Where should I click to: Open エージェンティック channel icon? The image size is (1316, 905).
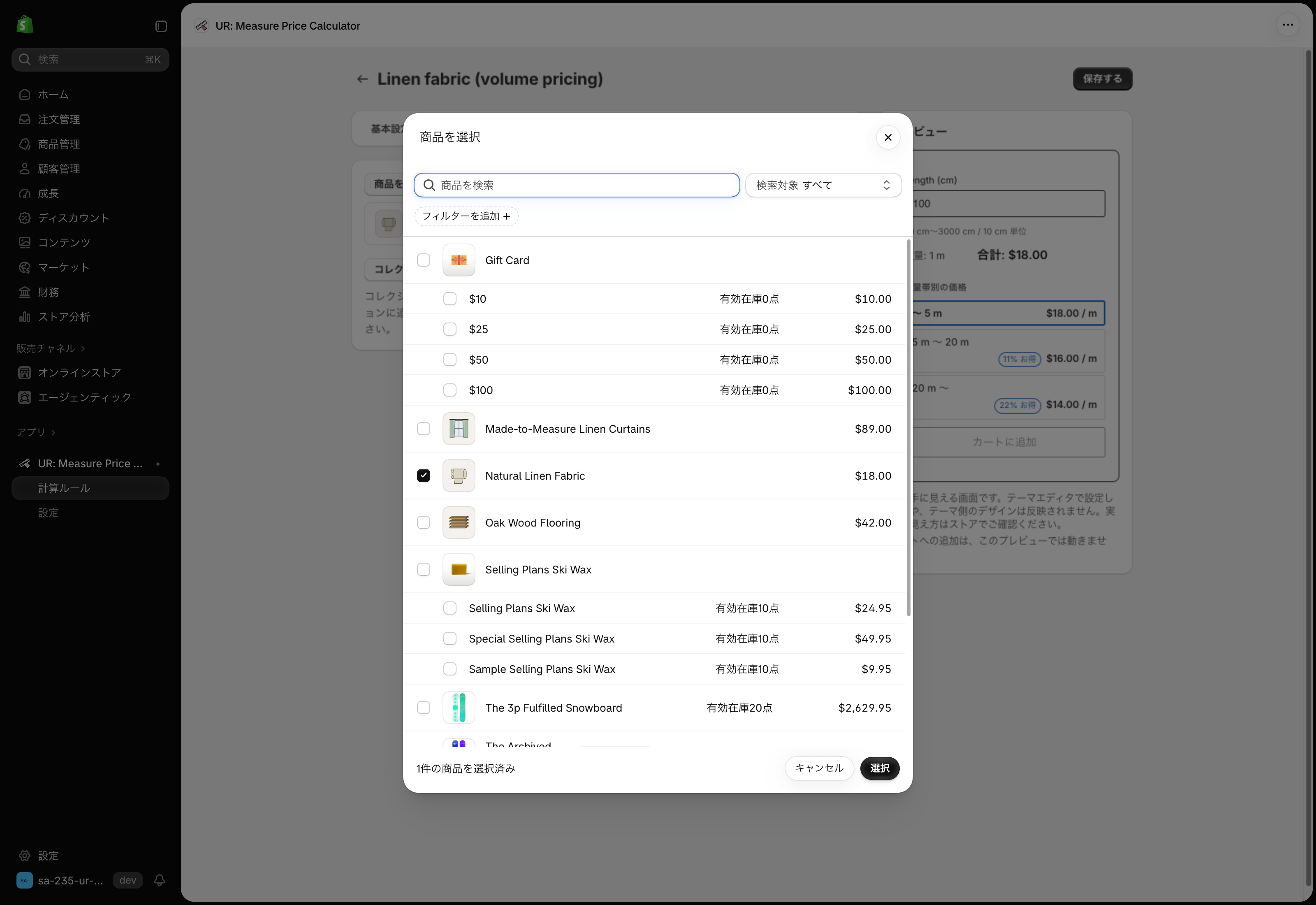point(24,397)
